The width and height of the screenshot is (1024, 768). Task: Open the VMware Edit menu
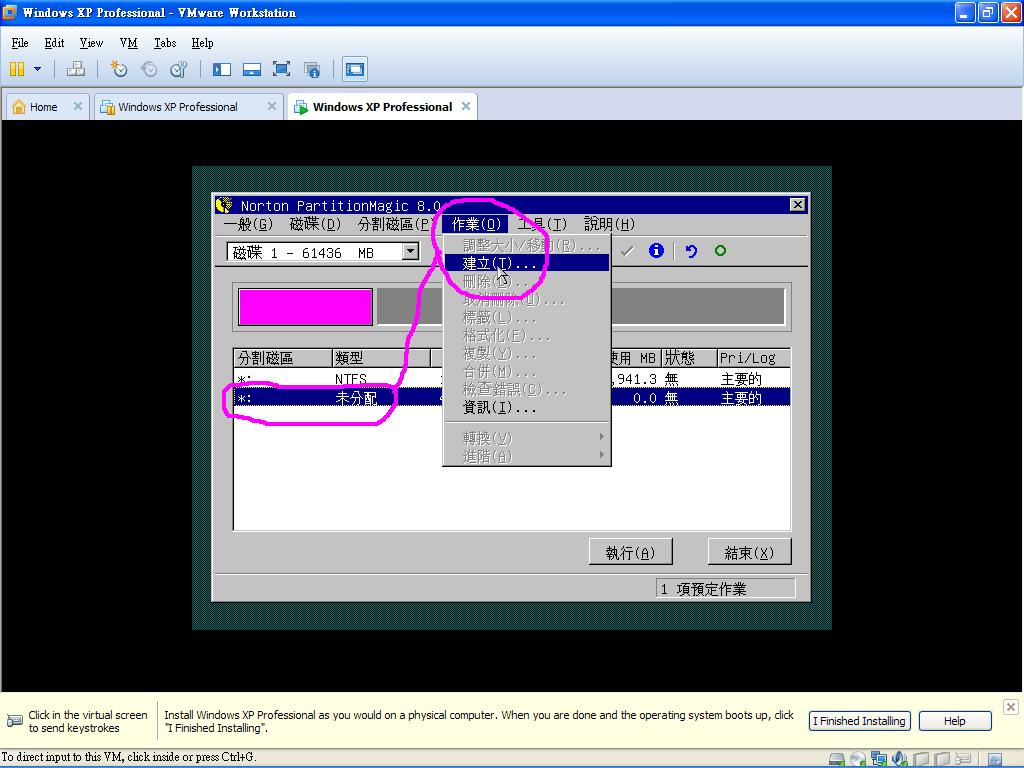(54, 43)
